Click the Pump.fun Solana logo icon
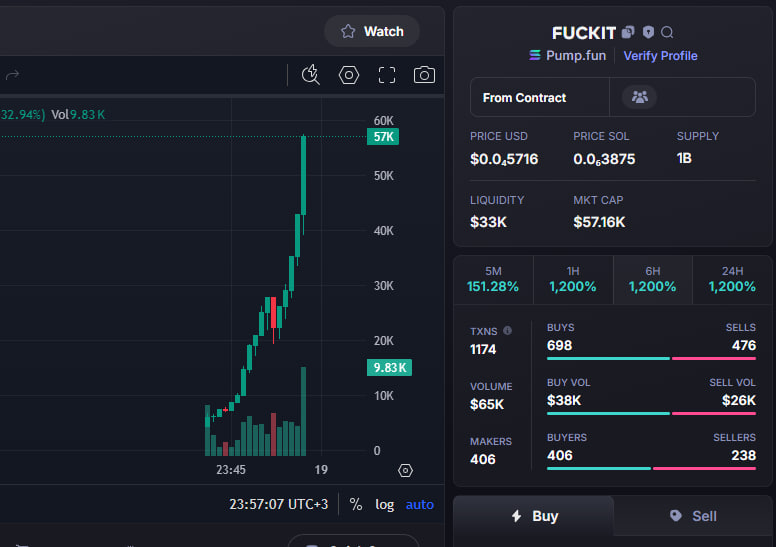Viewport: 776px width, 547px height. [x=534, y=55]
